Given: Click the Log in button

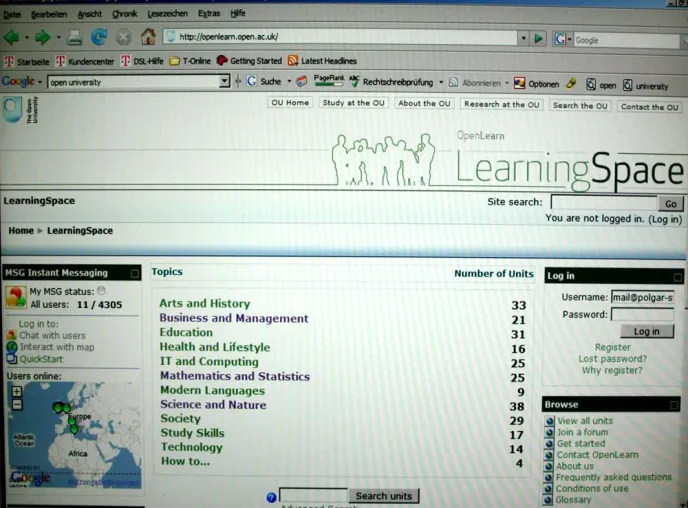Looking at the screenshot, I should tap(647, 331).
